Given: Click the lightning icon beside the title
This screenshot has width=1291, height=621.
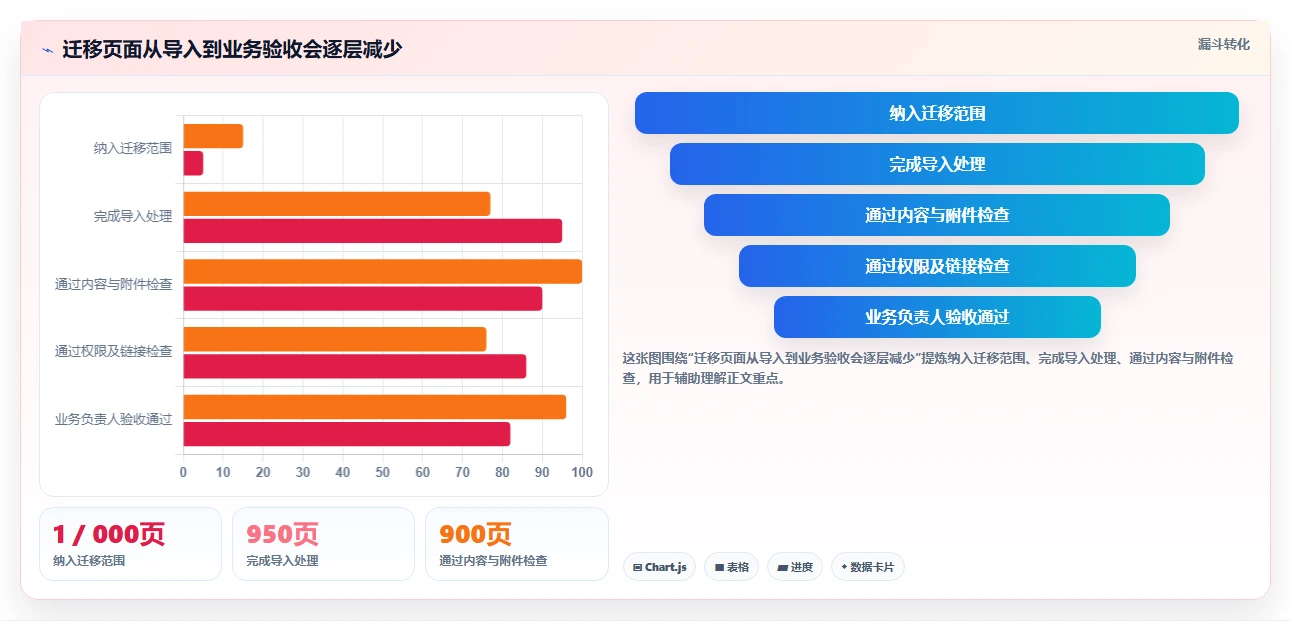Looking at the screenshot, I should (x=47, y=50).
